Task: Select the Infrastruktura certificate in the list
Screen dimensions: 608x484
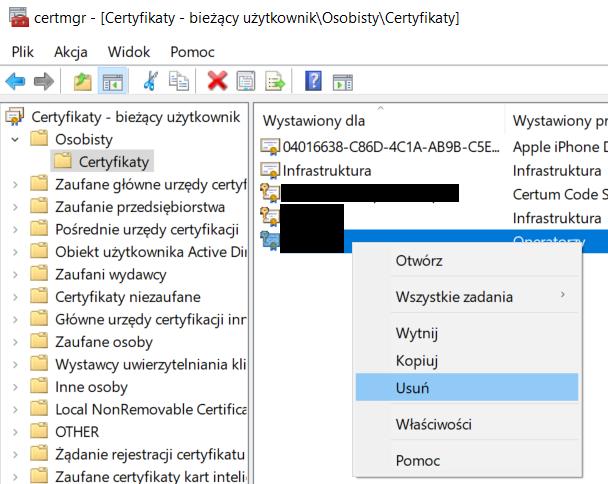Action: coord(327,170)
